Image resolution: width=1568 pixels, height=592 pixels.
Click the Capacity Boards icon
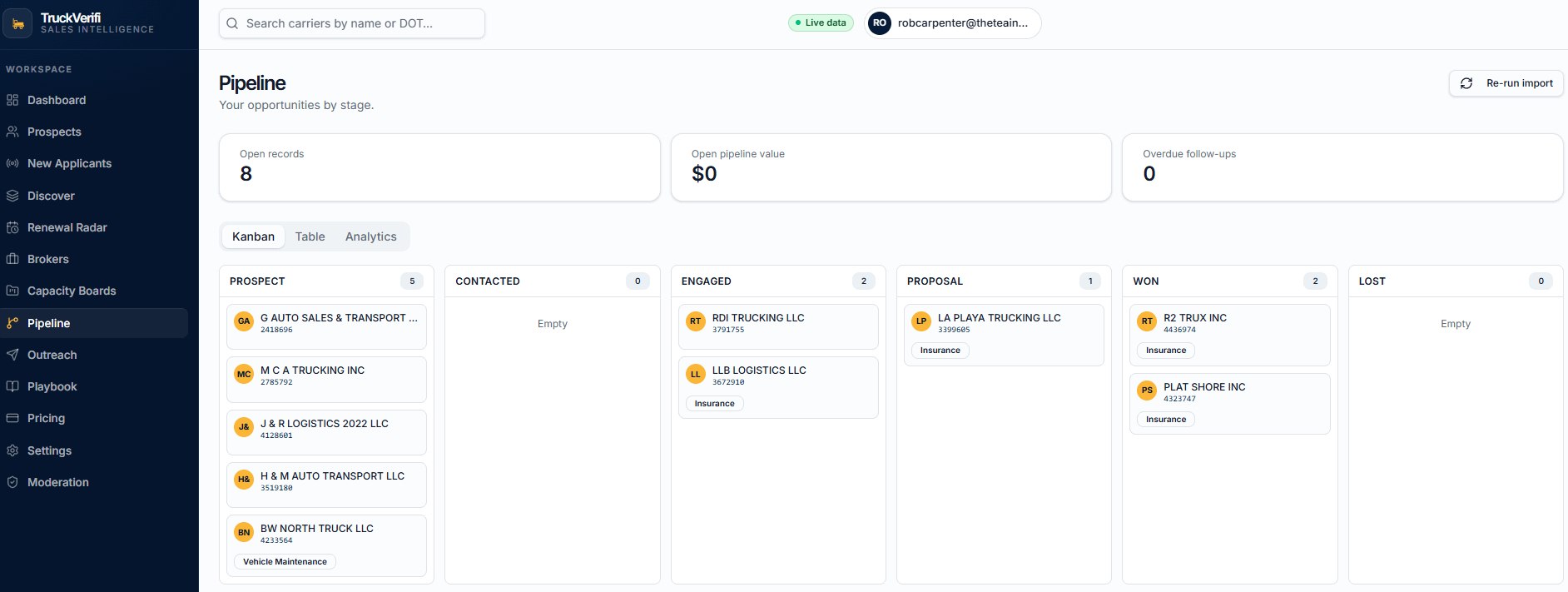[x=12, y=291]
